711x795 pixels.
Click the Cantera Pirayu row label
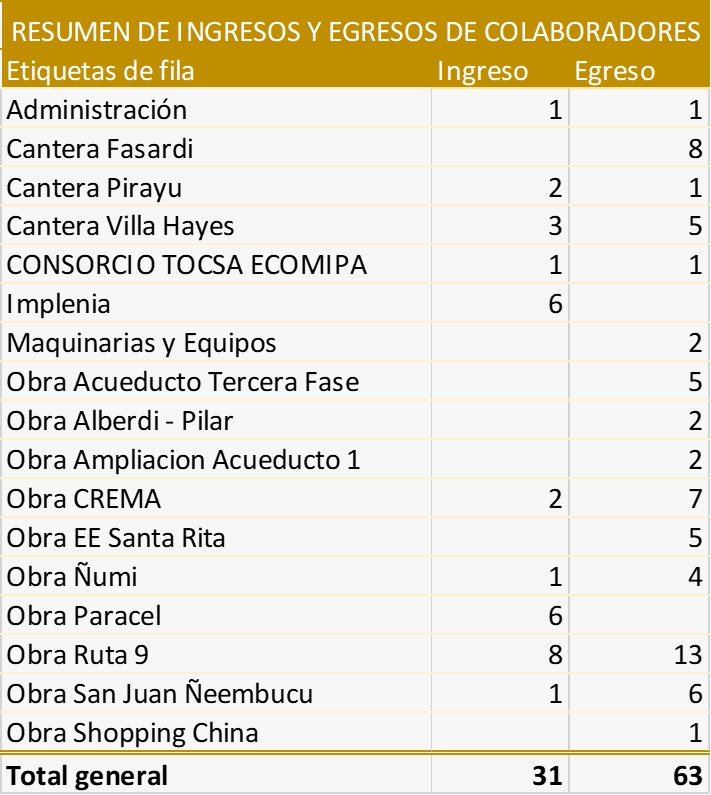tap(94, 188)
